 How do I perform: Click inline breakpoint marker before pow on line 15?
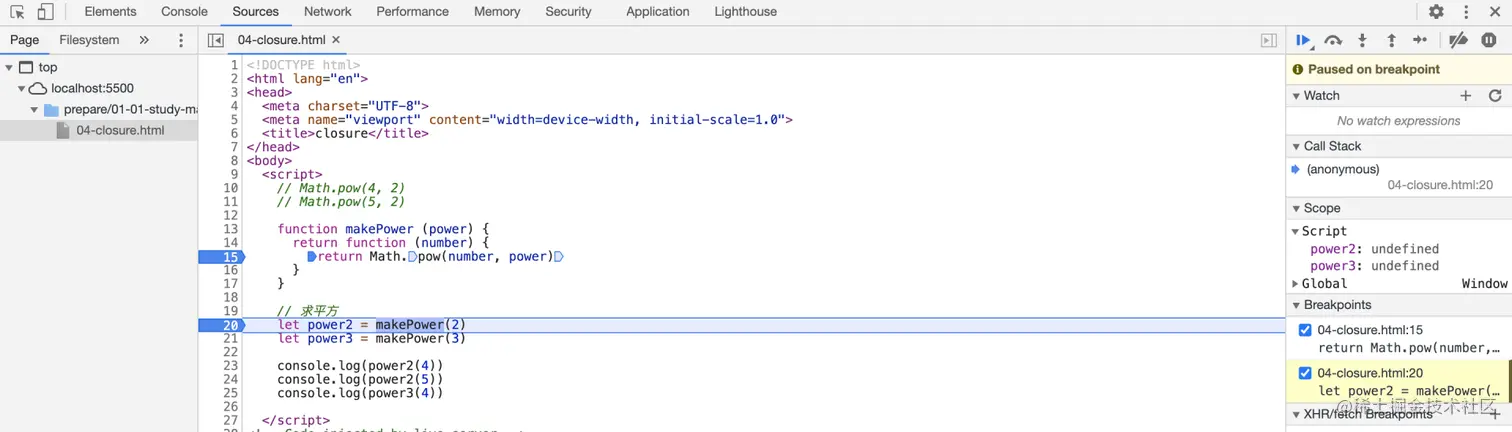click(412, 257)
